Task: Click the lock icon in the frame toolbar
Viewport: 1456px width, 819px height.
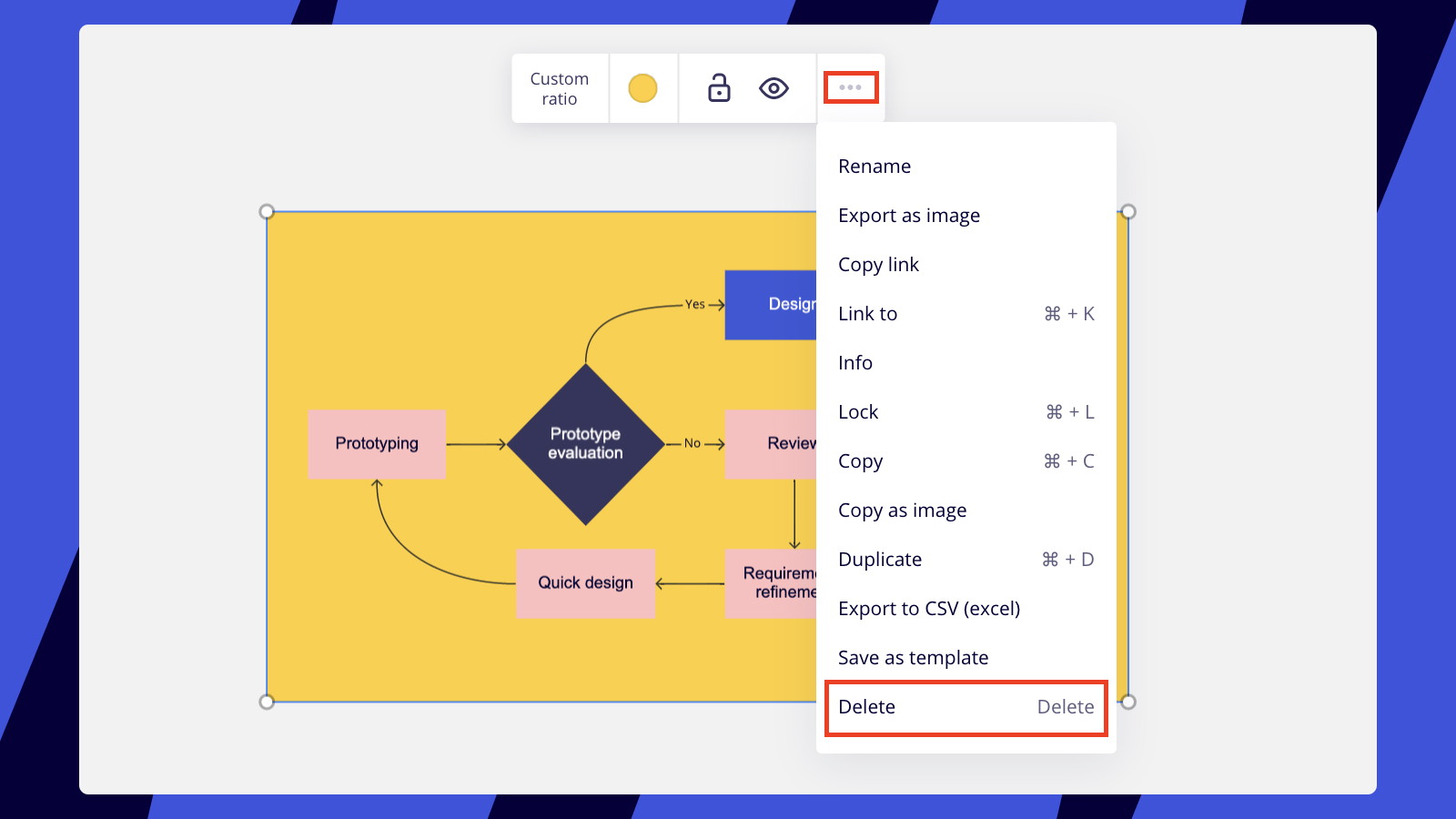Action: coord(719,88)
